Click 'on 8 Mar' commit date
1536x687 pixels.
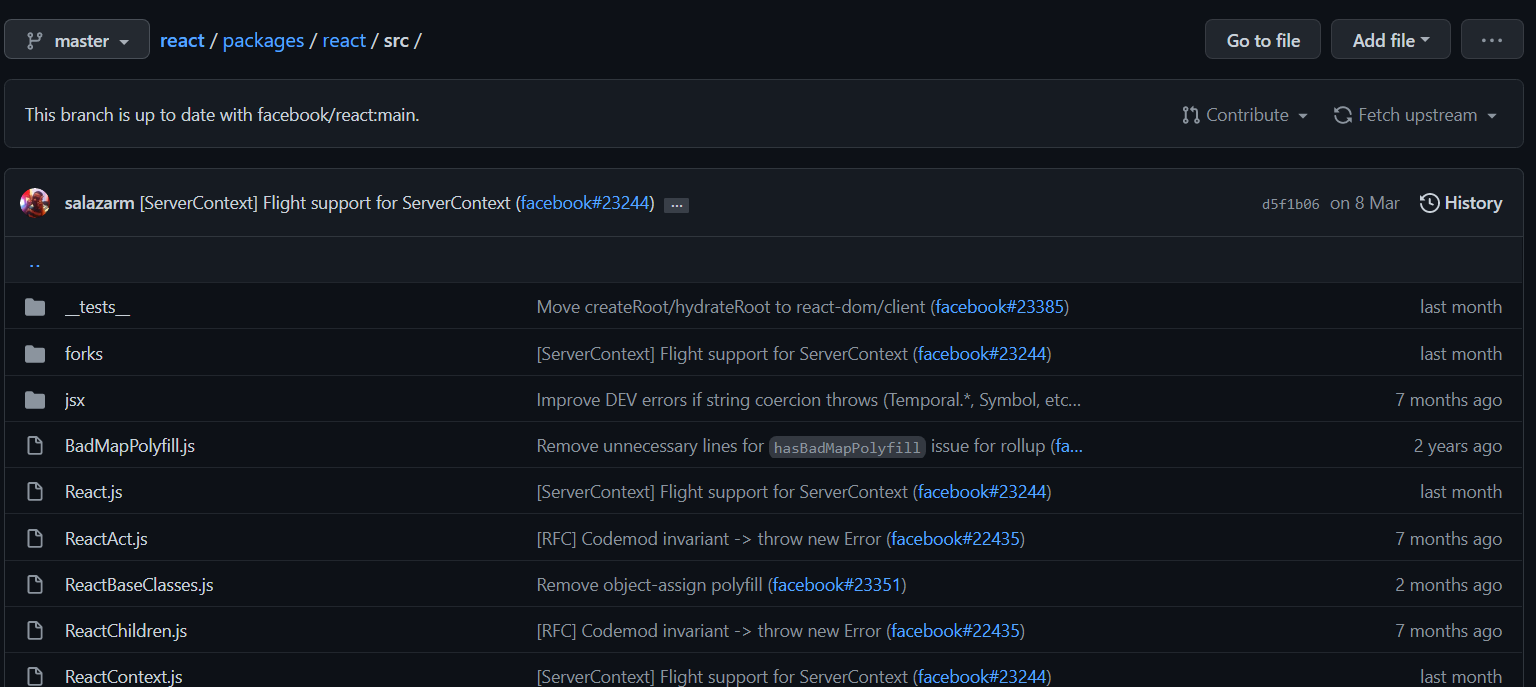coord(1364,203)
